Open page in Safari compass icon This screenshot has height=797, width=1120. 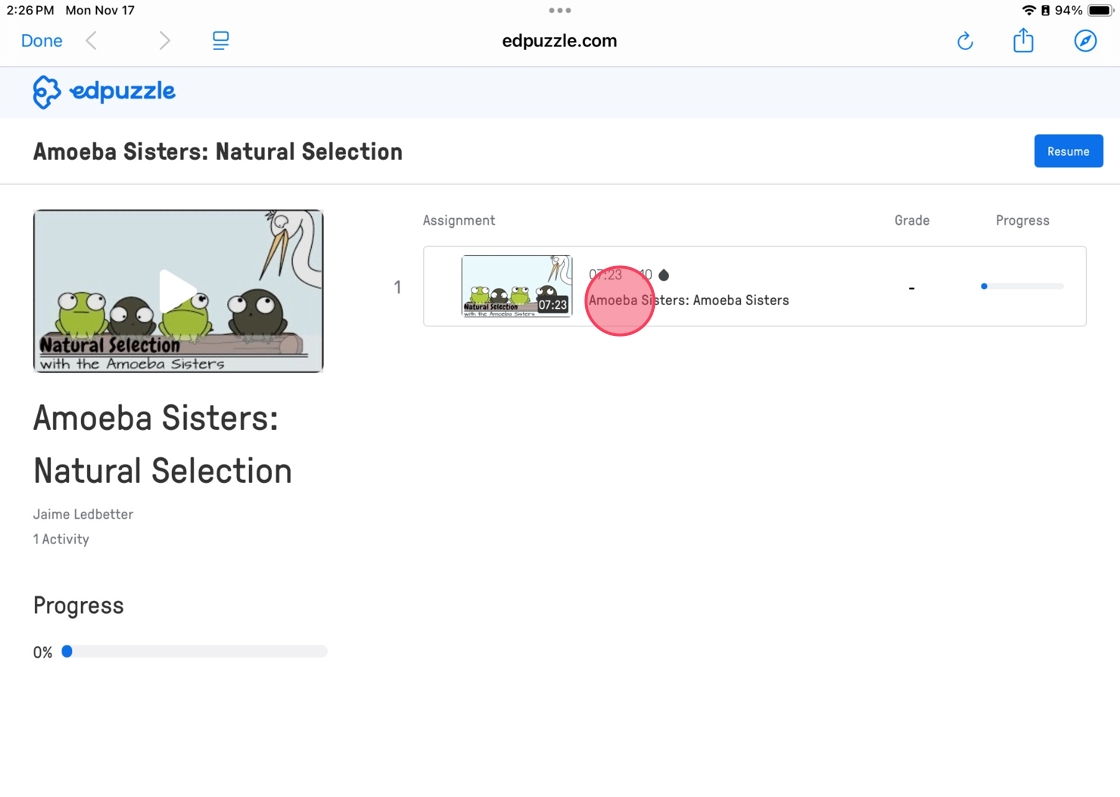(x=1085, y=41)
